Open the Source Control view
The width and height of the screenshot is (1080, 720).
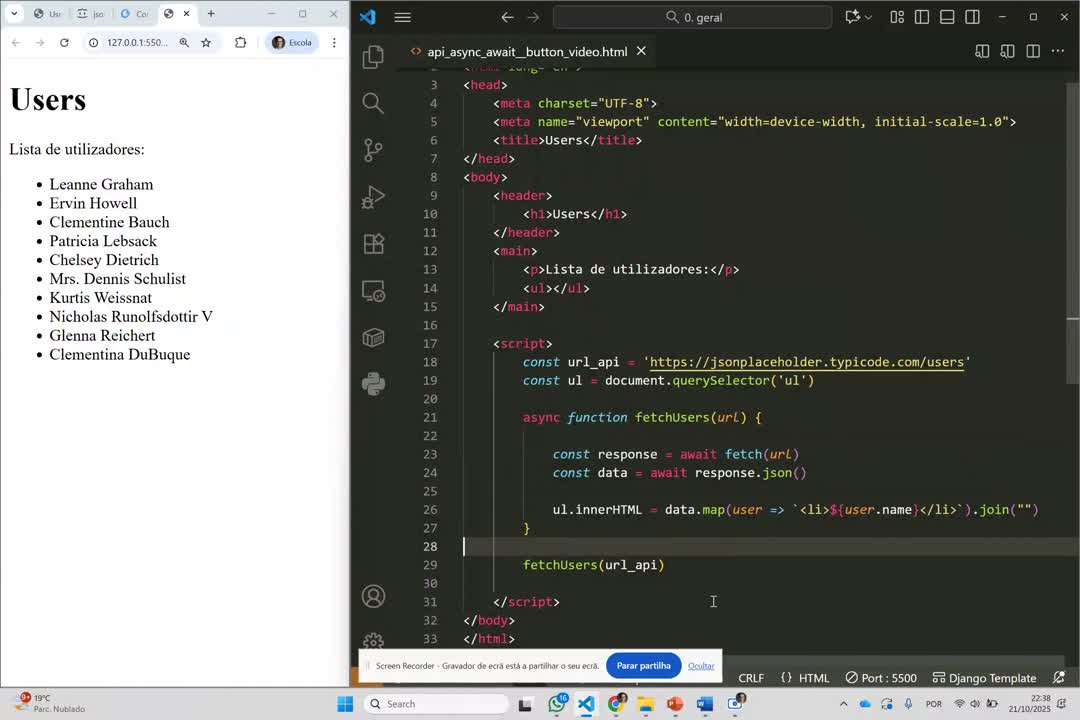[373, 150]
